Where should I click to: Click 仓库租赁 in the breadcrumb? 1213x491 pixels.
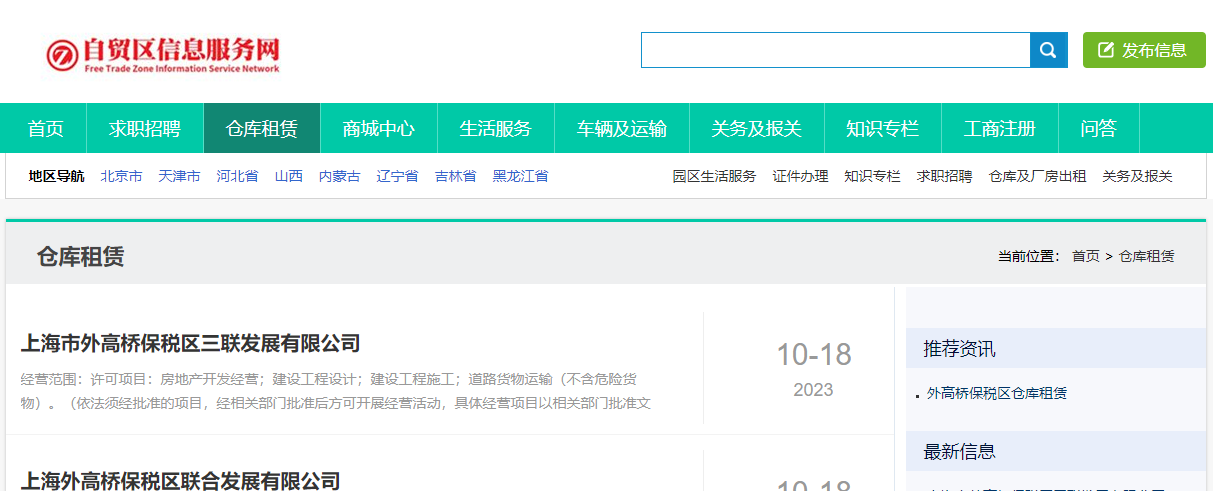[x=1147, y=256]
